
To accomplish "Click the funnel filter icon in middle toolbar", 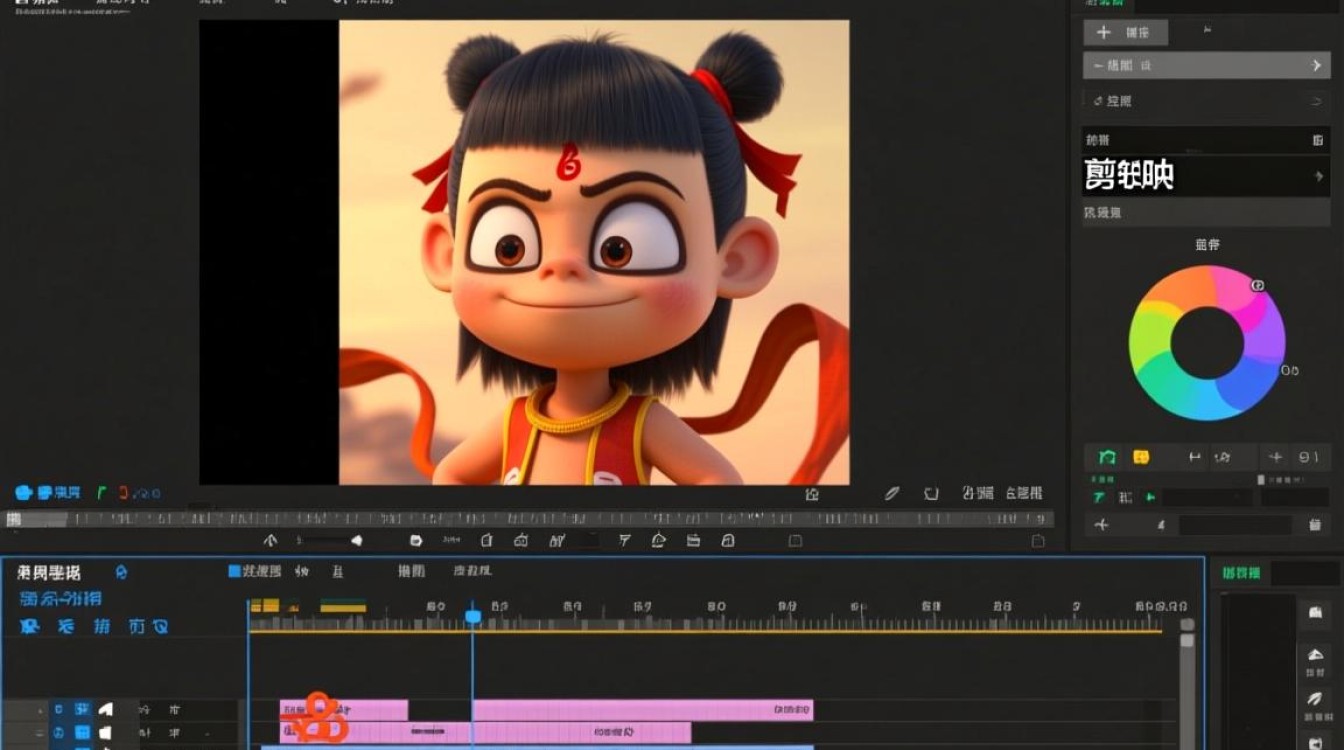I will coord(625,540).
